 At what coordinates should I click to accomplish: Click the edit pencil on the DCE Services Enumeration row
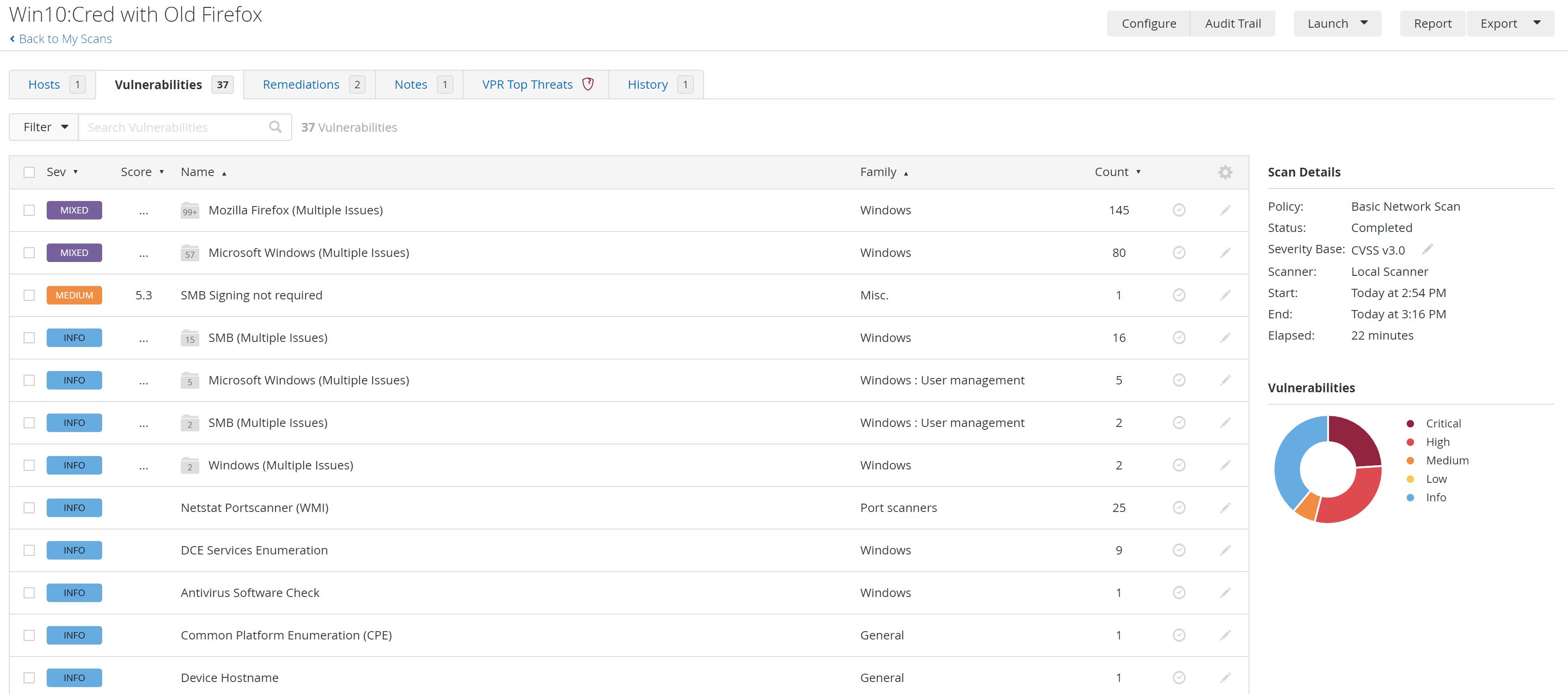(x=1225, y=550)
